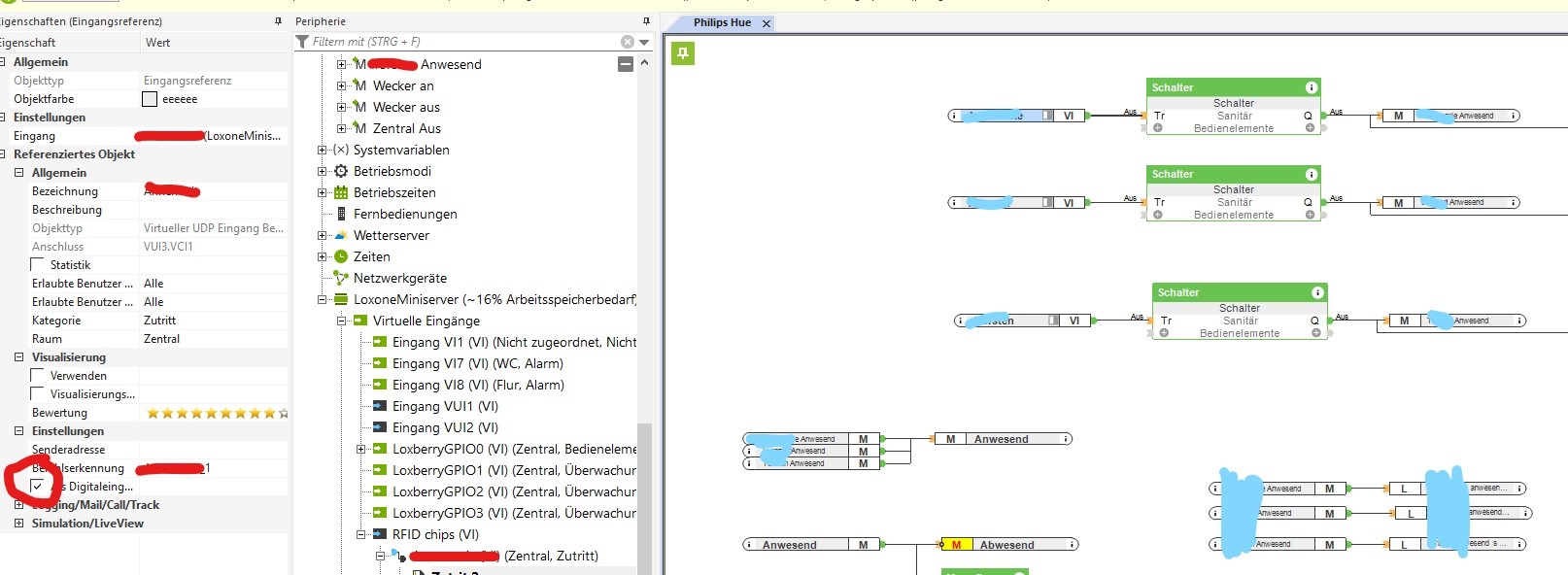1568x575 pixels.
Task: Open the filter dropdown arrow in Peripherie
Action: (x=644, y=42)
